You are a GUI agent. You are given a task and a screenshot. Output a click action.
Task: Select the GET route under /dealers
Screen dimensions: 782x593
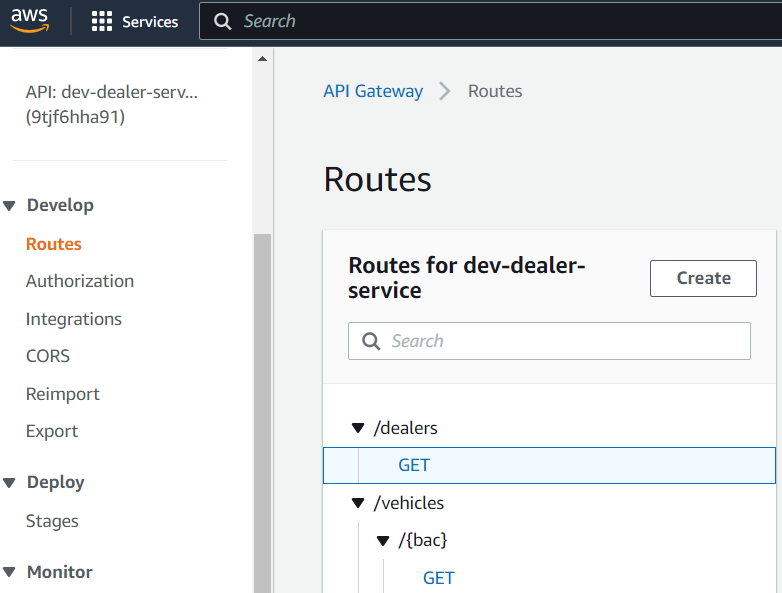click(x=414, y=465)
